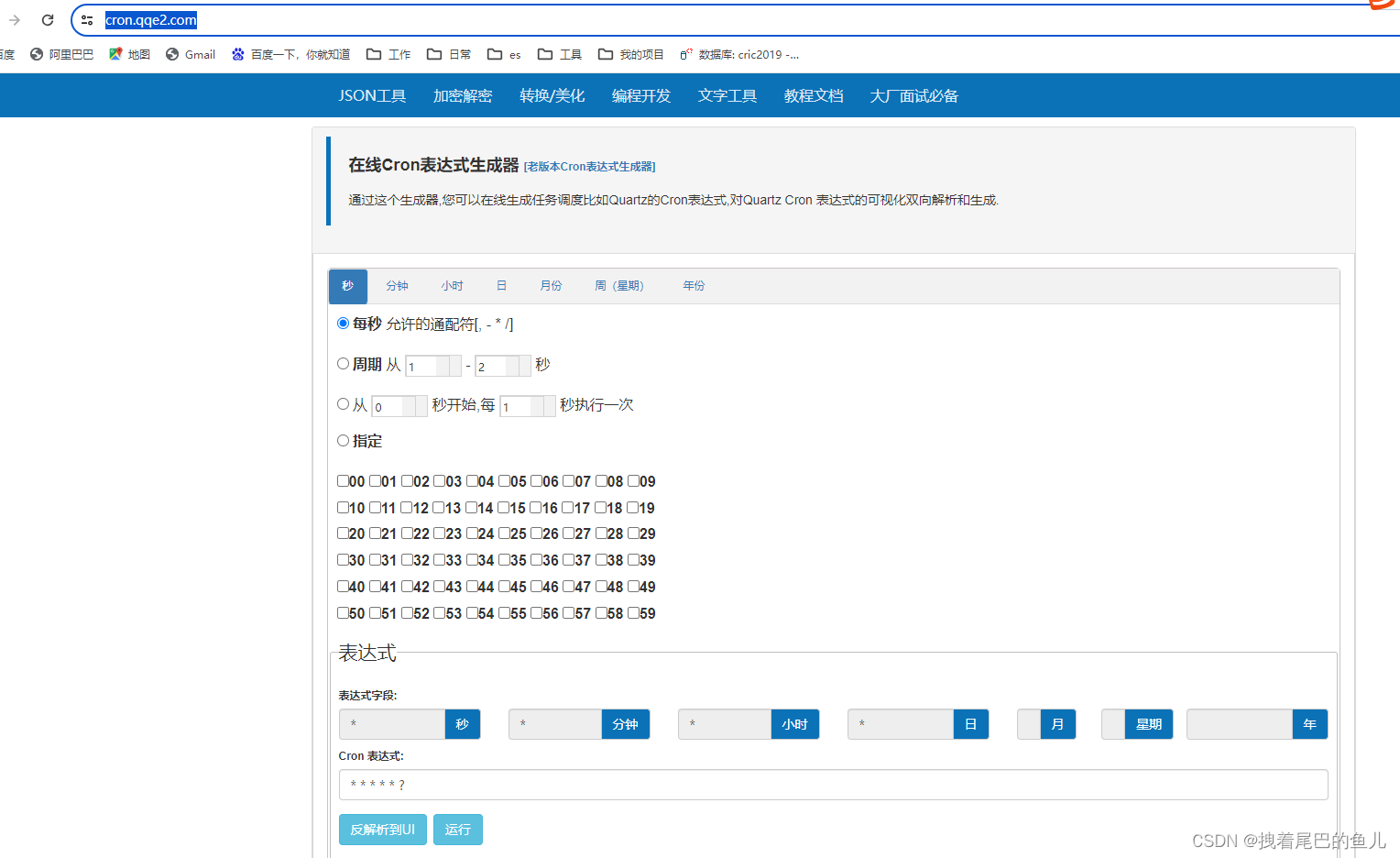
Task: Check the 05 seconds checkbox
Action: 504,481
